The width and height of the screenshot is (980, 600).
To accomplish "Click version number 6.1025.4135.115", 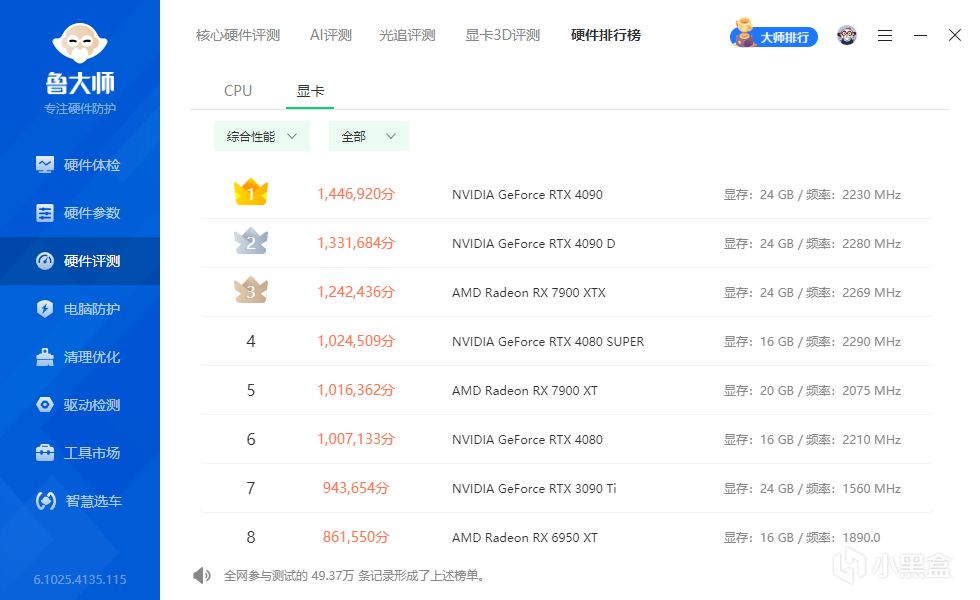I will click(x=80, y=579).
